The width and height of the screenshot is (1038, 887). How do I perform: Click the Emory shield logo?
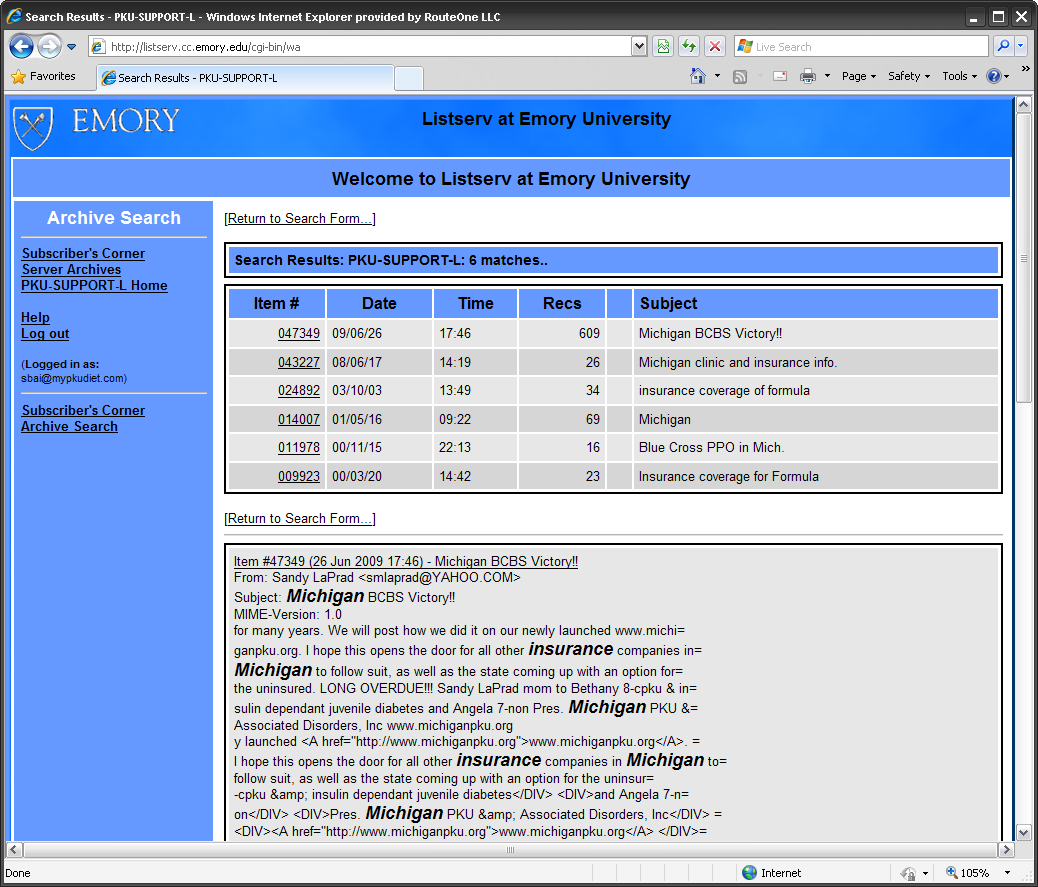pyautogui.click(x=33, y=127)
